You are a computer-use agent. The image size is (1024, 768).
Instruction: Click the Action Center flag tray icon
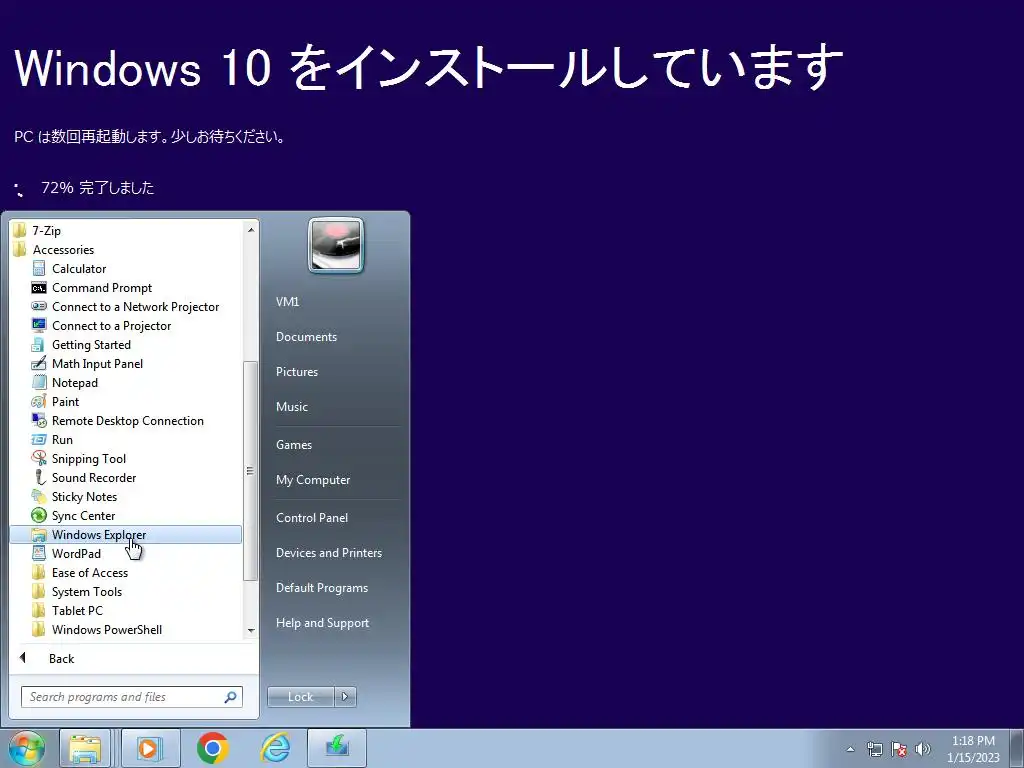[x=899, y=749]
